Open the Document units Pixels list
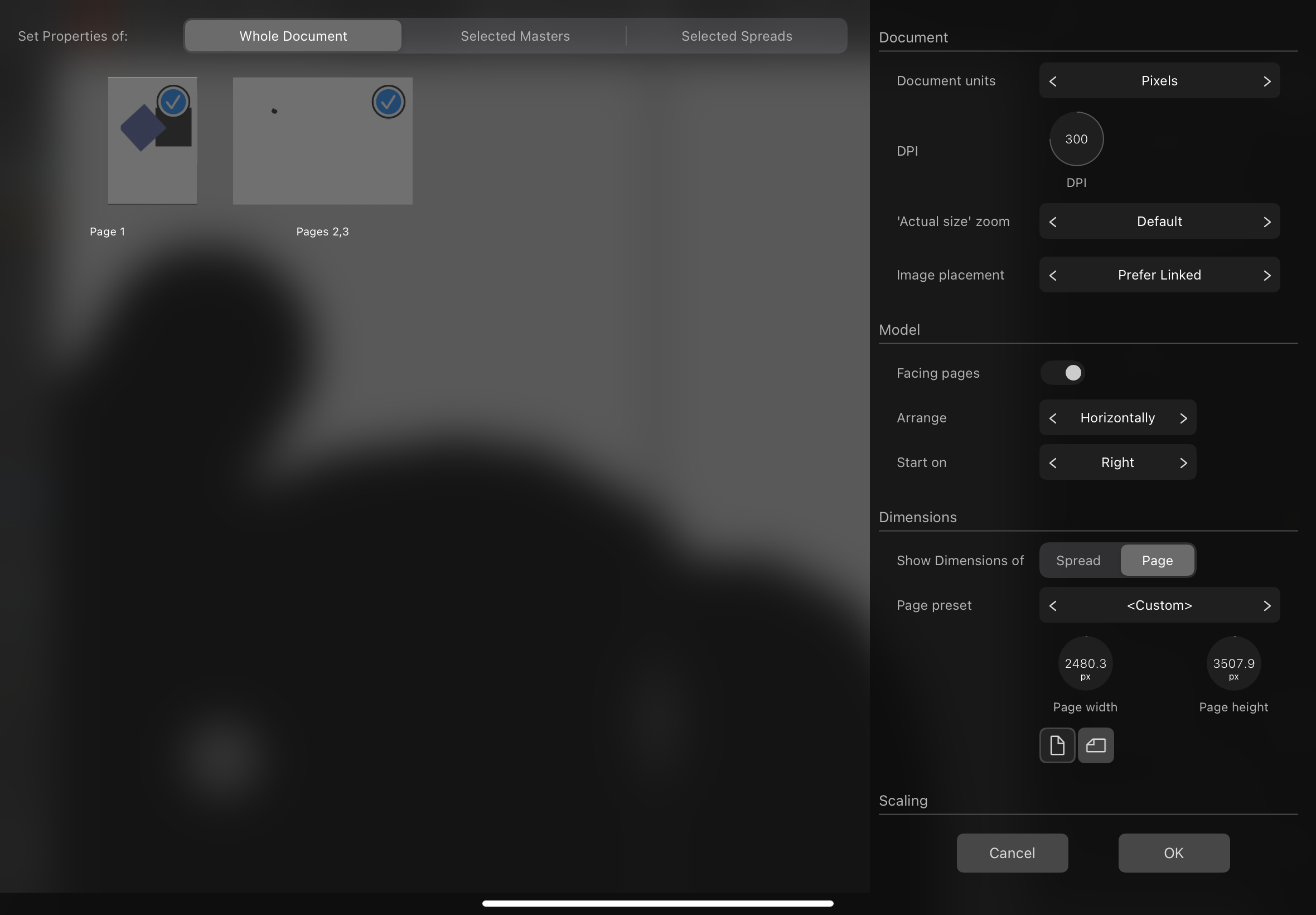This screenshot has width=1316, height=915. 1160,81
